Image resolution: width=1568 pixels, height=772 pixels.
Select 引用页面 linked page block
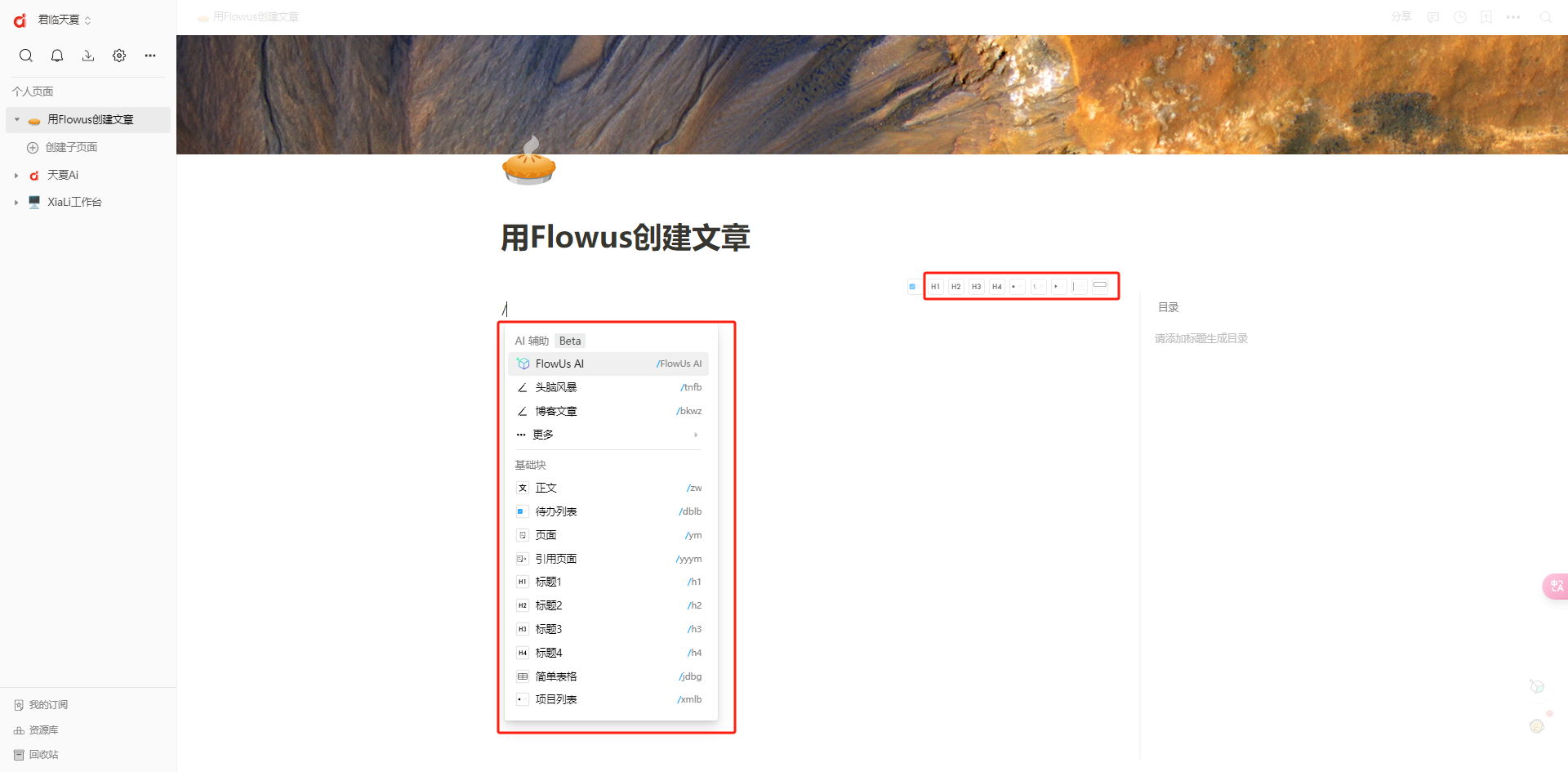pyautogui.click(x=608, y=559)
